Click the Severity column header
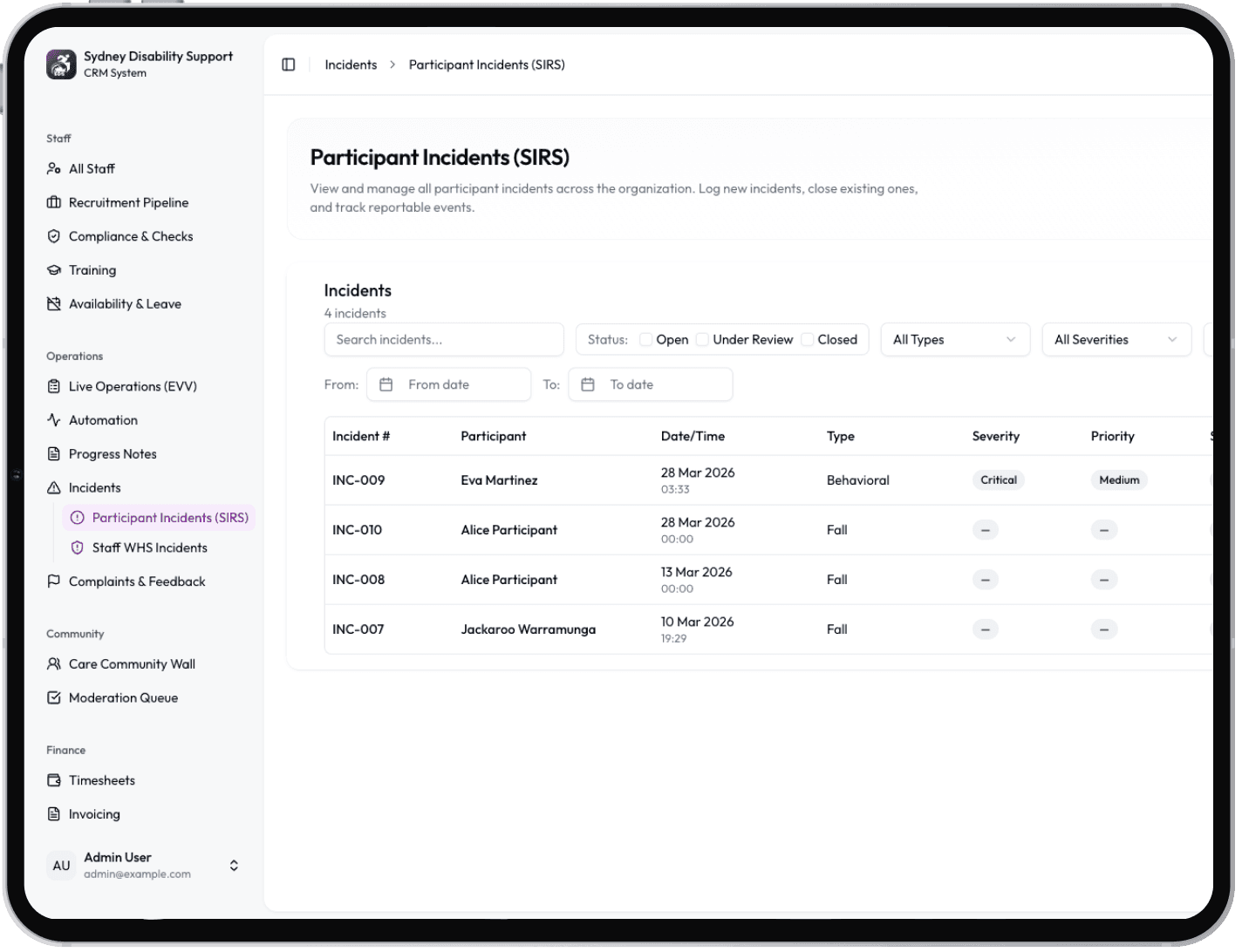 [x=996, y=437]
